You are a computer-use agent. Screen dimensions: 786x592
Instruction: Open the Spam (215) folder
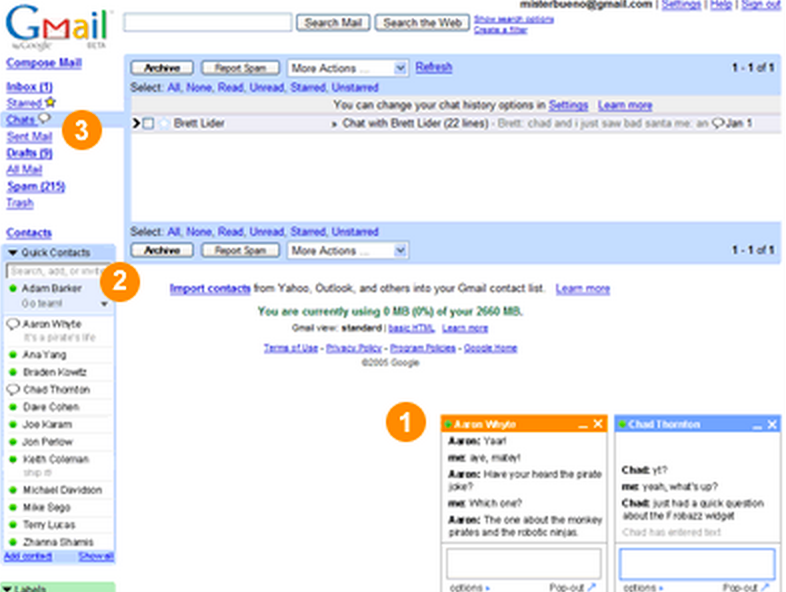click(36, 186)
